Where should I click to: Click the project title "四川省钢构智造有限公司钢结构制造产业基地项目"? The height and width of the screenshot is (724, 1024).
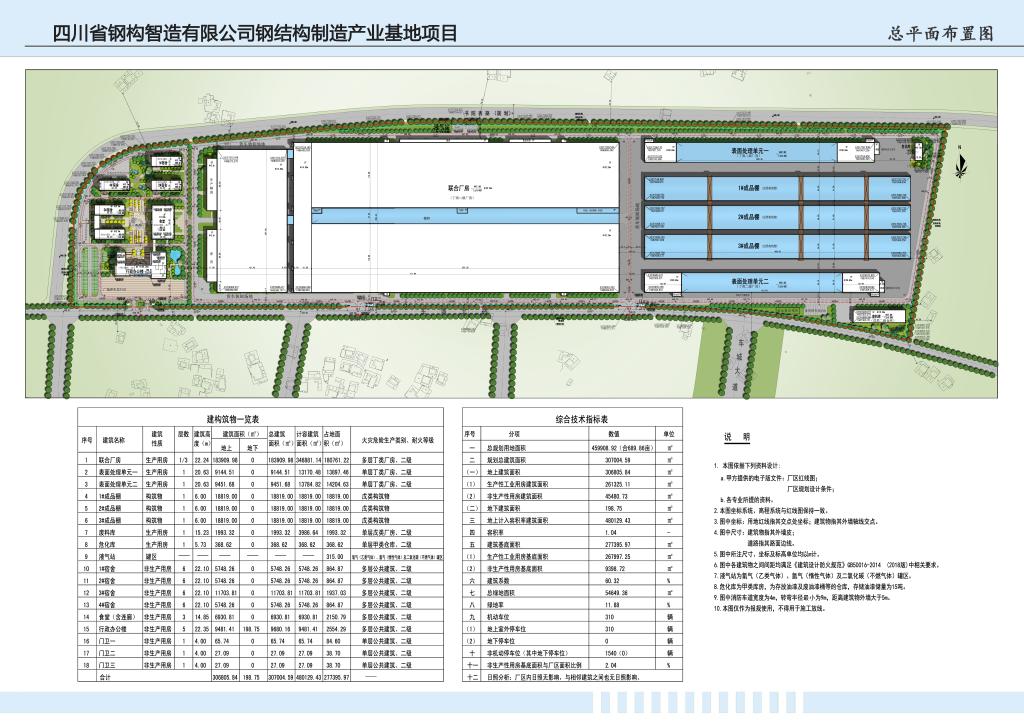(255, 33)
